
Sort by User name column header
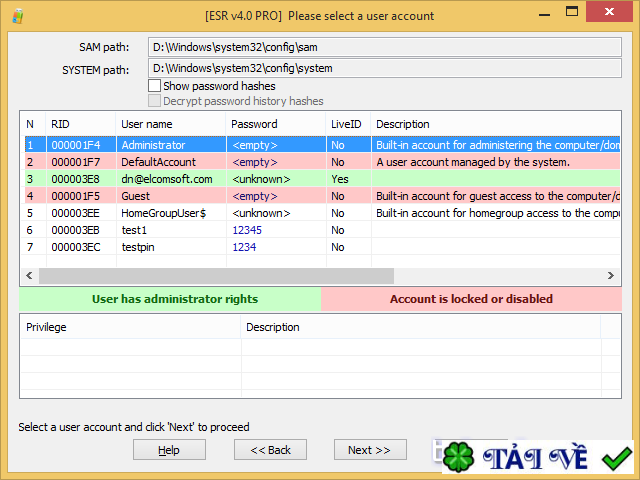(x=146, y=124)
